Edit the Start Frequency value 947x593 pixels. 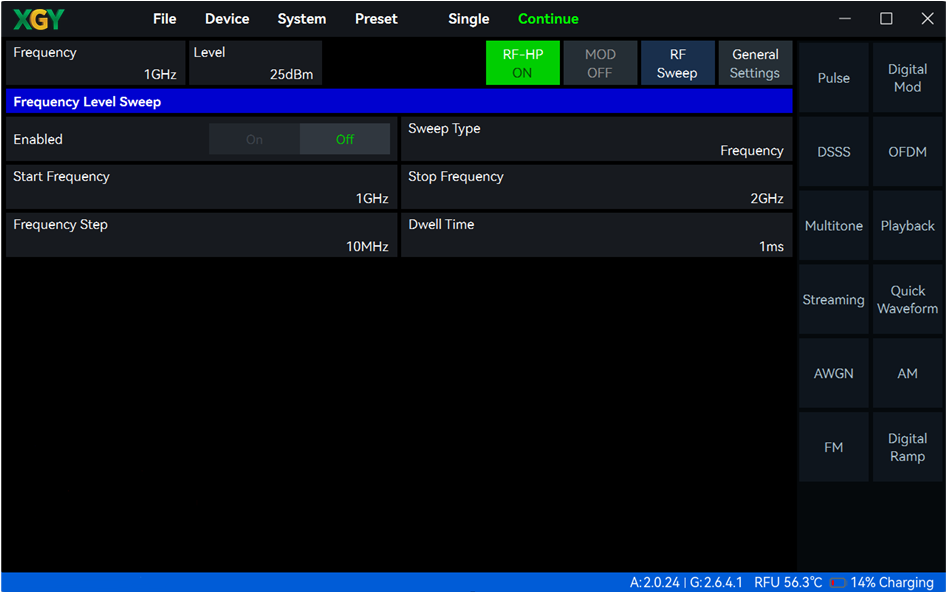coord(202,187)
